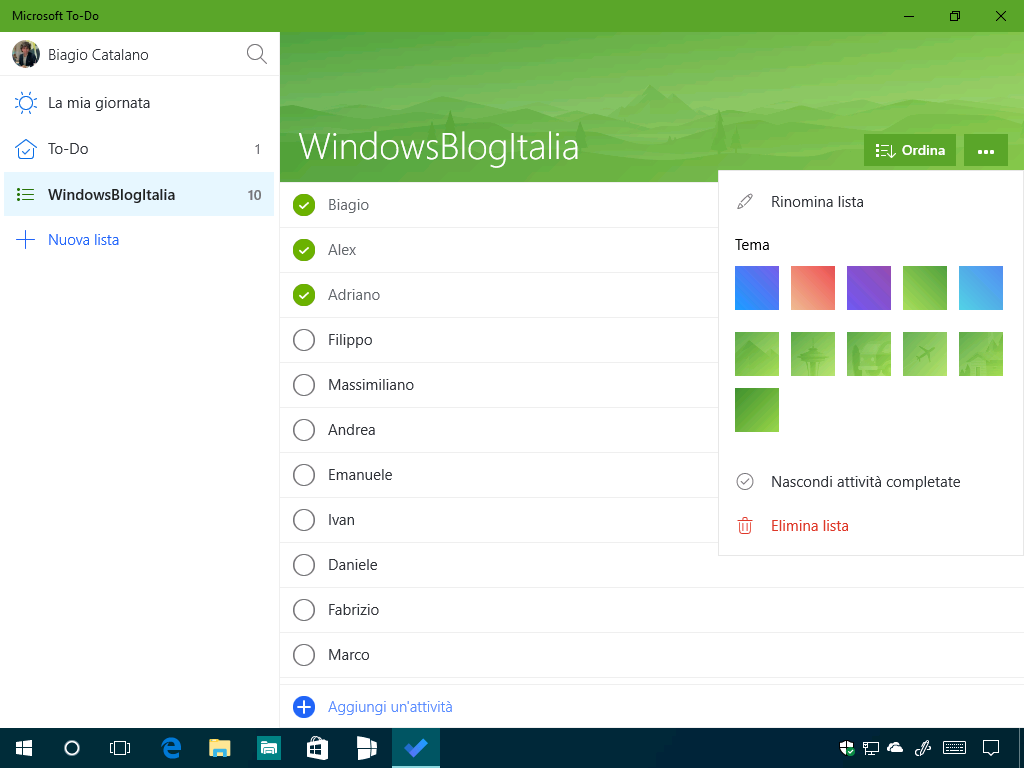The image size is (1024, 768).
Task: Open Action Center notifications icon
Action: pyautogui.click(x=991, y=748)
